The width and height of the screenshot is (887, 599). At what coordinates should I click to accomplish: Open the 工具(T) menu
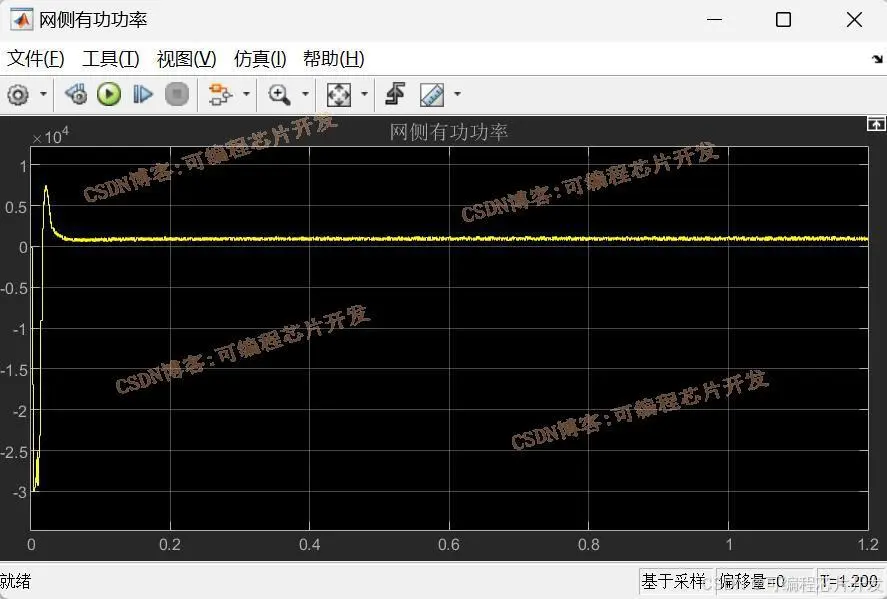(x=111, y=58)
